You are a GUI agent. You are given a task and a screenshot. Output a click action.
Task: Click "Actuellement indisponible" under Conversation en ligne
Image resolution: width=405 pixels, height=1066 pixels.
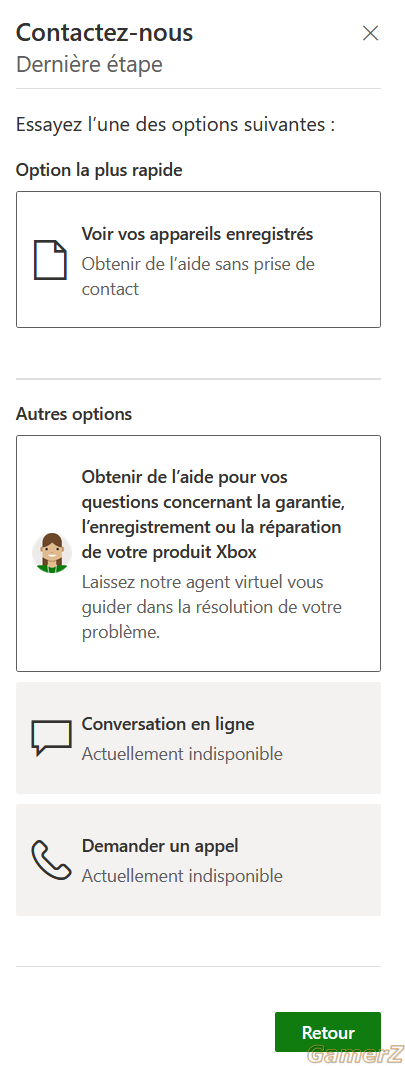coord(182,754)
